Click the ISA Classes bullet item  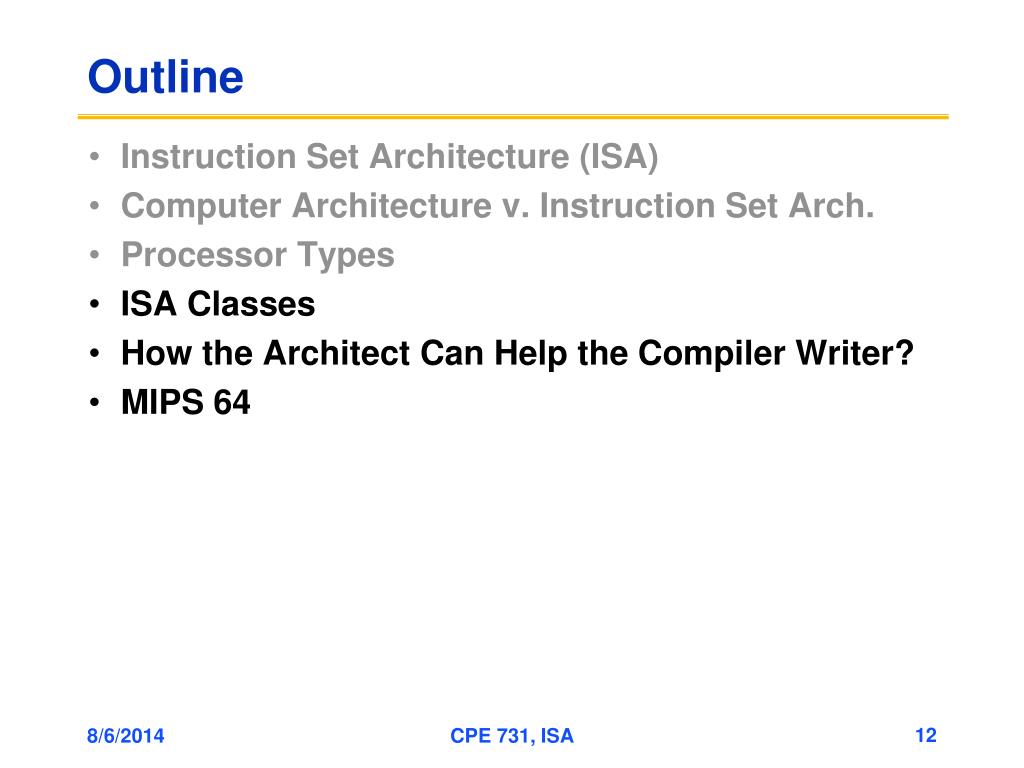click(x=218, y=304)
